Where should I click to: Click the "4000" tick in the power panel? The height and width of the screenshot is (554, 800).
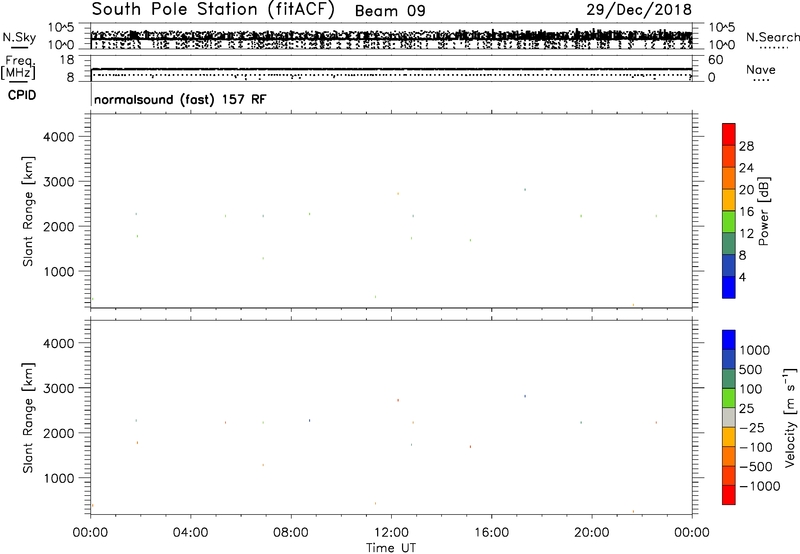(59, 137)
